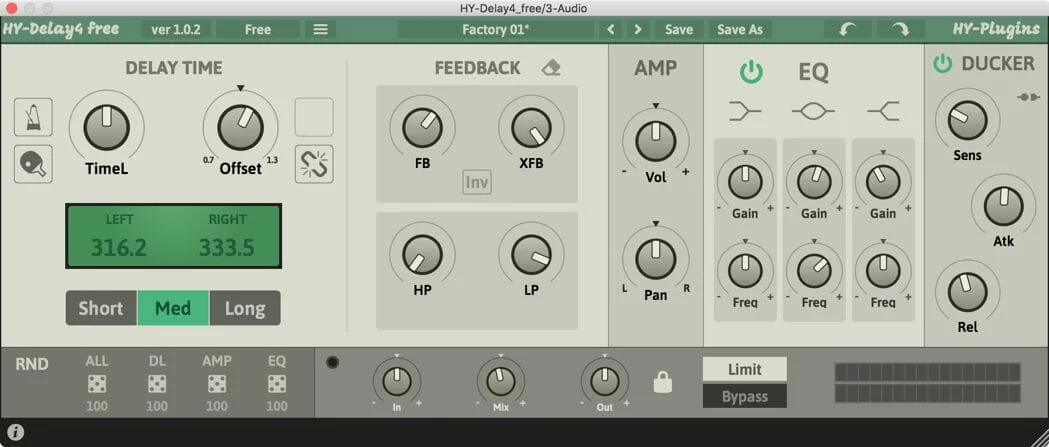Screen dimensions: 1049x447
Task: Toggle the left/right link chain icon
Action: coord(314,164)
